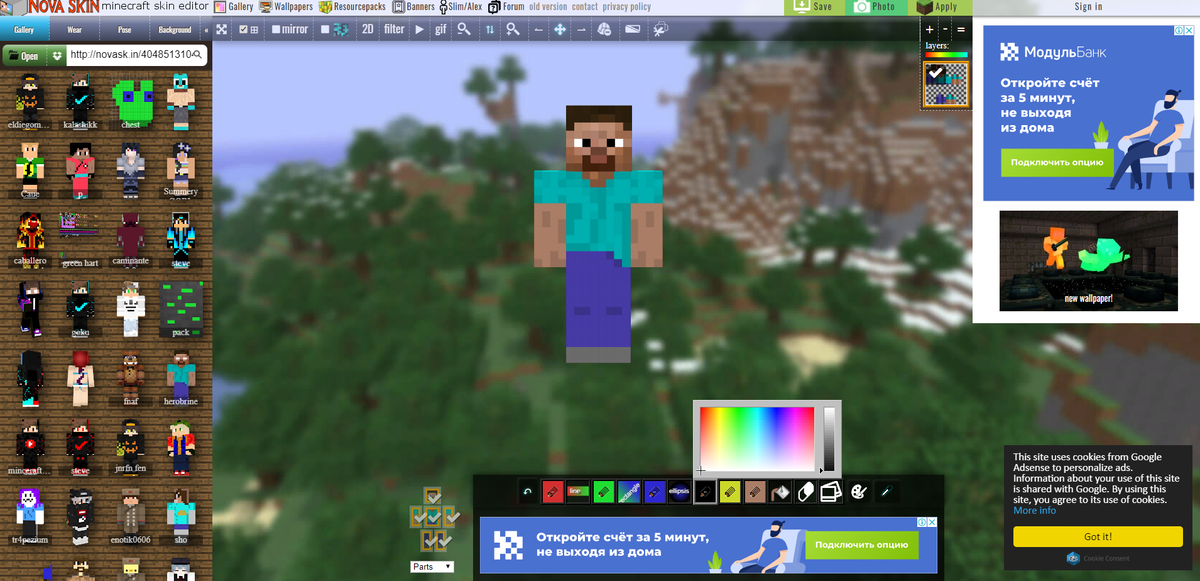
Task: Switch to the Gallery tab
Action: tap(23, 30)
